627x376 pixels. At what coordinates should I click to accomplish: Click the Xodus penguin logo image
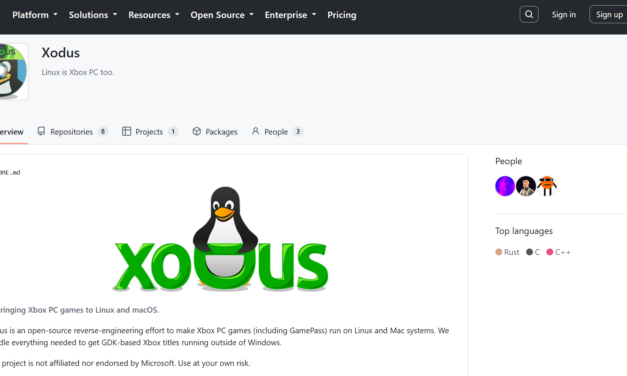coord(220,239)
